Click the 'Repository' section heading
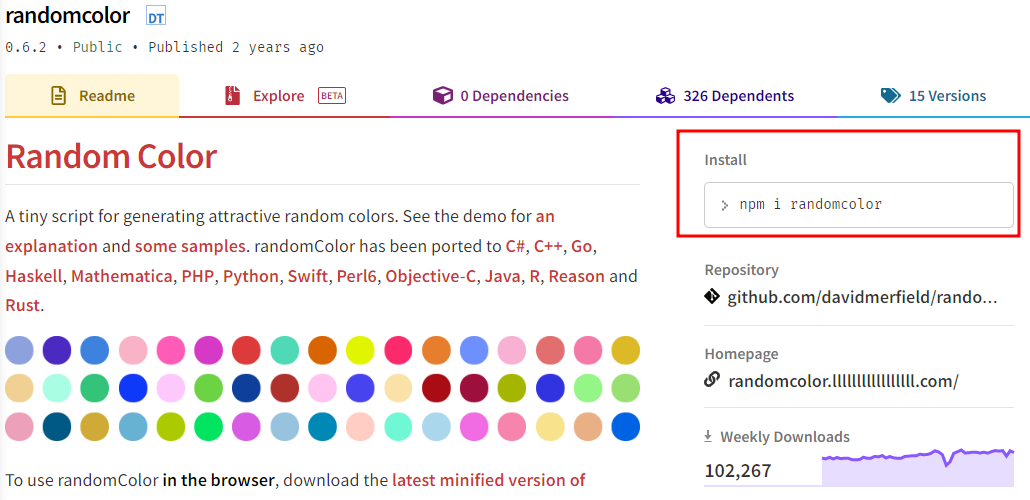Screen dimensions: 1030x500 [742, 270]
